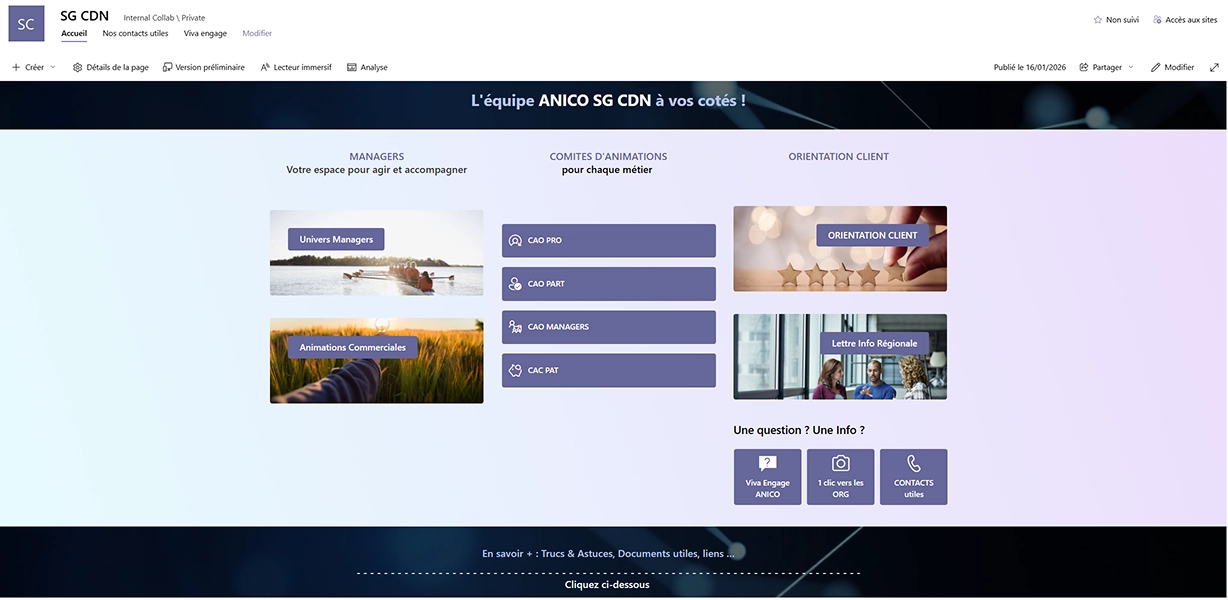Open the 1 clic vers les ORG camera tile
The height and width of the screenshot is (600, 1228).
pyautogui.click(x=840, y=477)
